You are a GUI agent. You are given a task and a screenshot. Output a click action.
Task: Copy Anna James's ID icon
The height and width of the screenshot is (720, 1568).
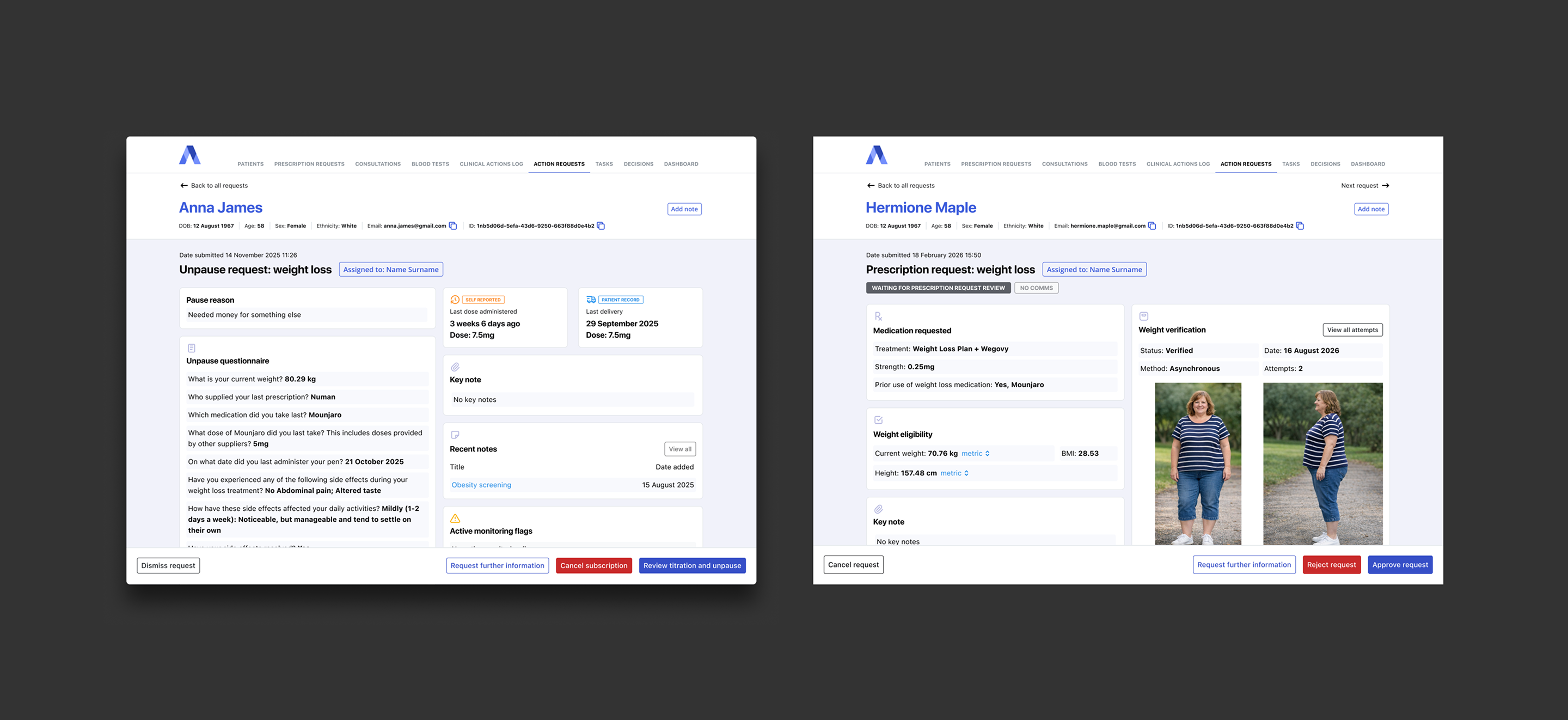pyautogui.click(x=601, y=226)
